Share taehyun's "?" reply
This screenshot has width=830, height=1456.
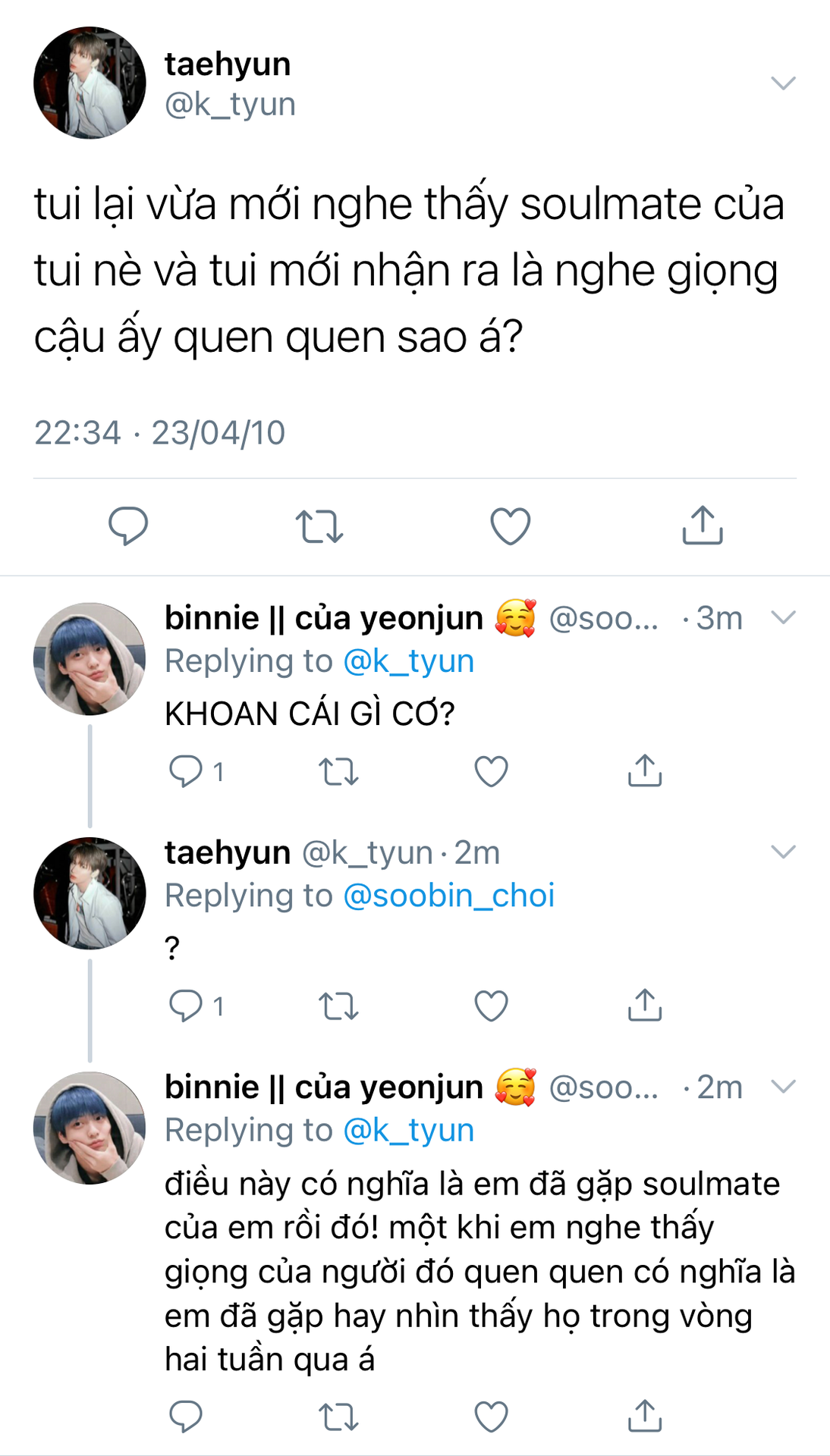pos(645,1006)
